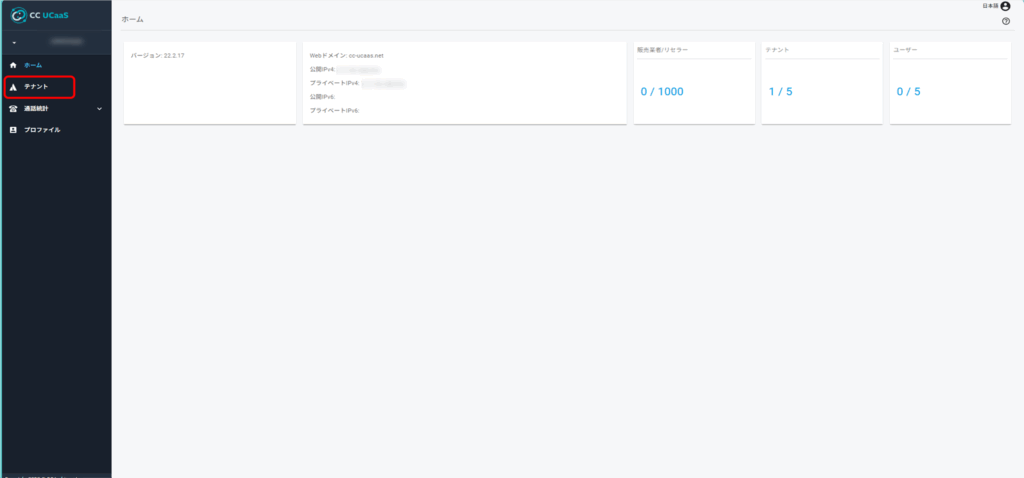Click the 1 / 5 tenant count
The image size is (1024, 478).
(x=779, y=91)
